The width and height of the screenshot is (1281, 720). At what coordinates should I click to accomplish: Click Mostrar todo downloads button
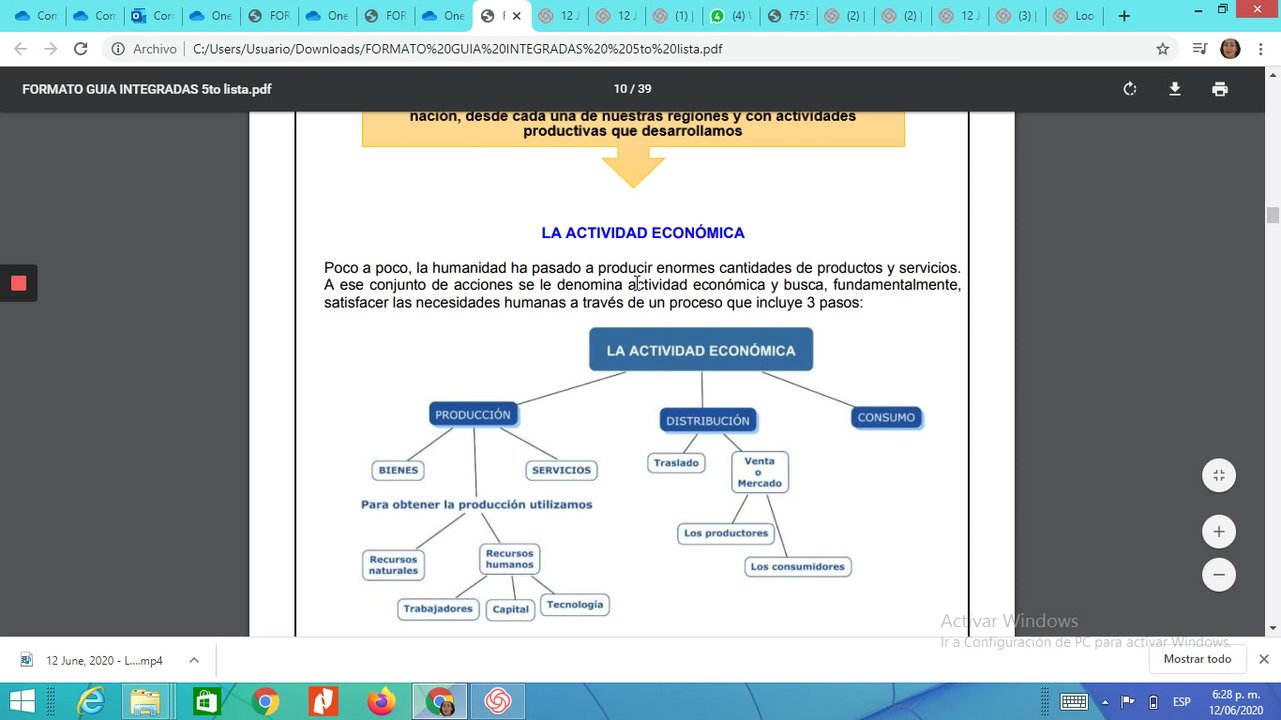(x=1197, y=659)
